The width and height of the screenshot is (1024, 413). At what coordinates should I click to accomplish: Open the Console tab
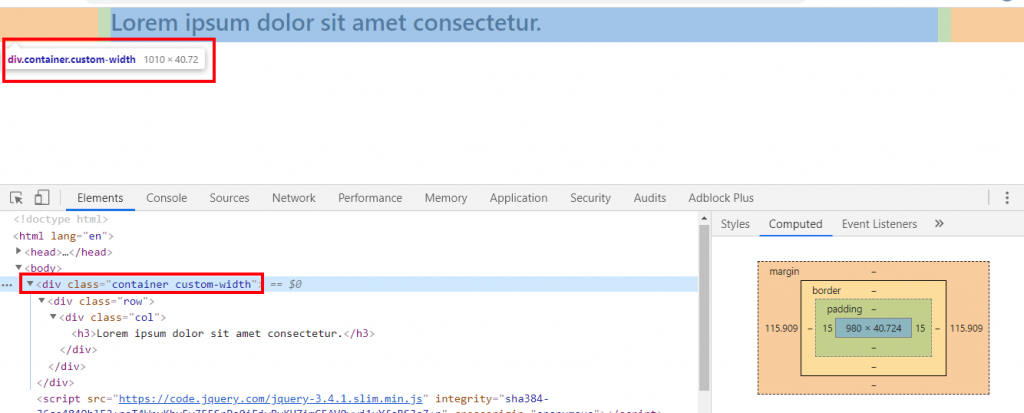coord(167,198)
